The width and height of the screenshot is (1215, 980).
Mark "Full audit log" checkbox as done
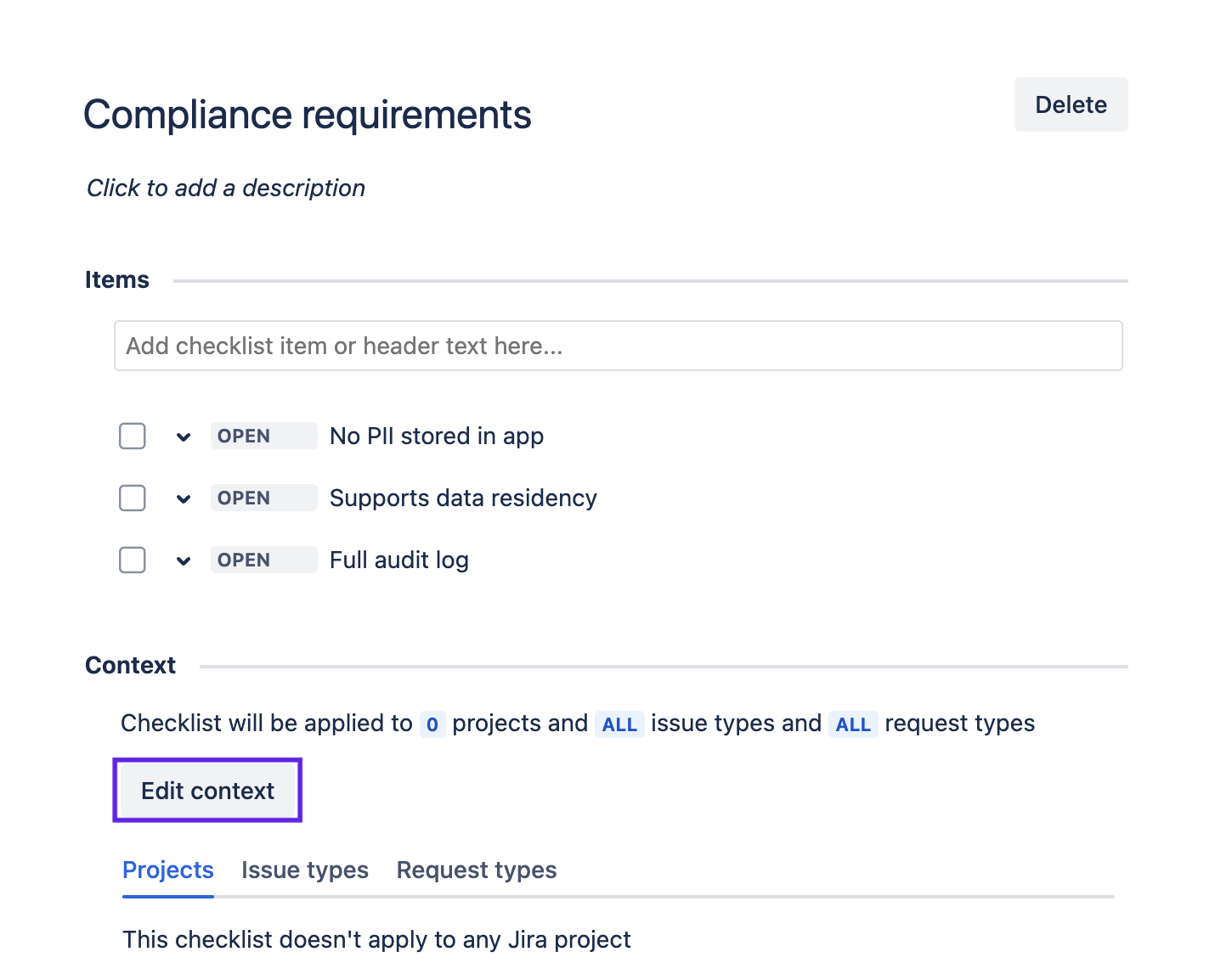point(133,560)
